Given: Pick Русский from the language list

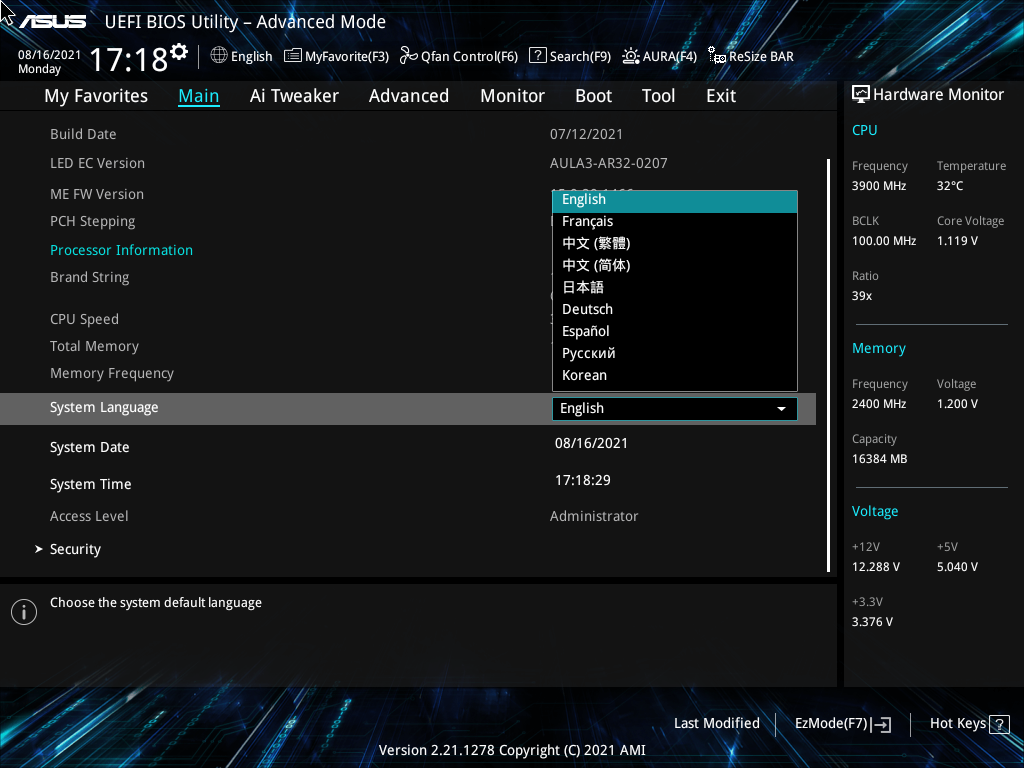Looking at the screenshot, I should coord(675,353).
